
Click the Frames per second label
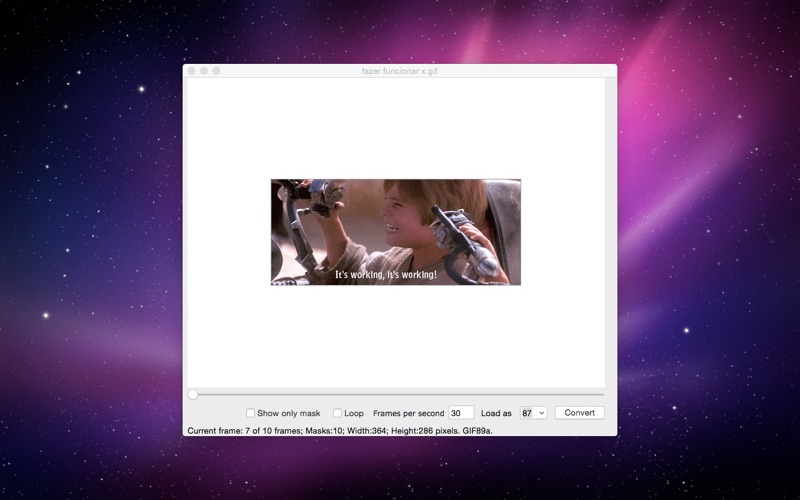point(409,413)
